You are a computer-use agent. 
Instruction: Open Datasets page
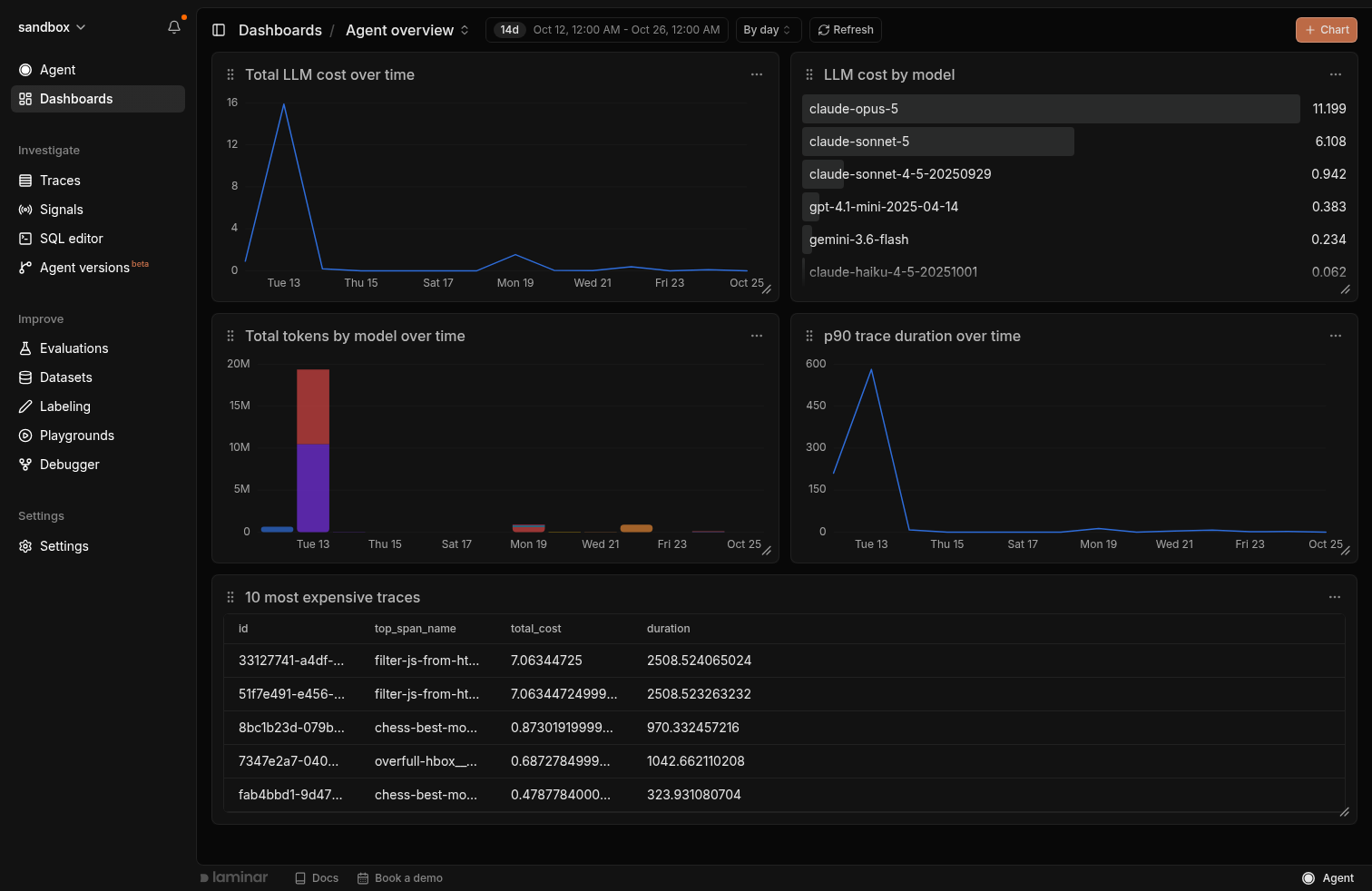click(98, 377)
